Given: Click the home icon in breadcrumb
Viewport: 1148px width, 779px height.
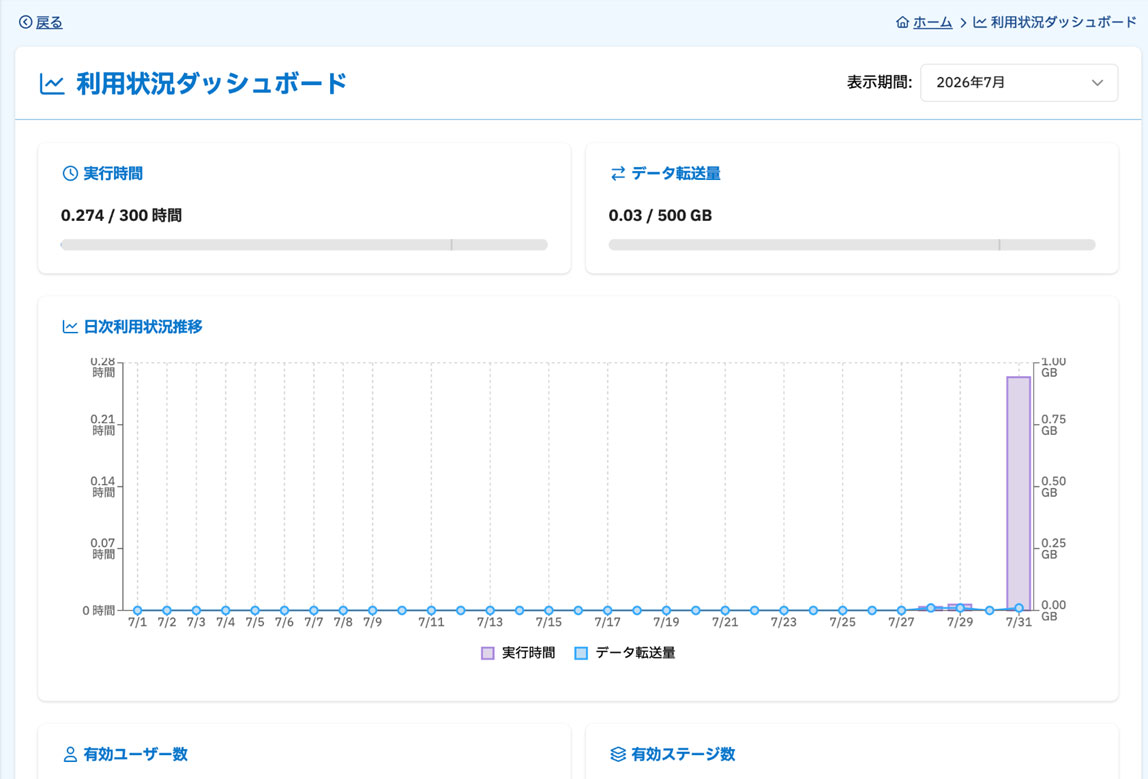Looking at the screenshot, I should 902,23.
